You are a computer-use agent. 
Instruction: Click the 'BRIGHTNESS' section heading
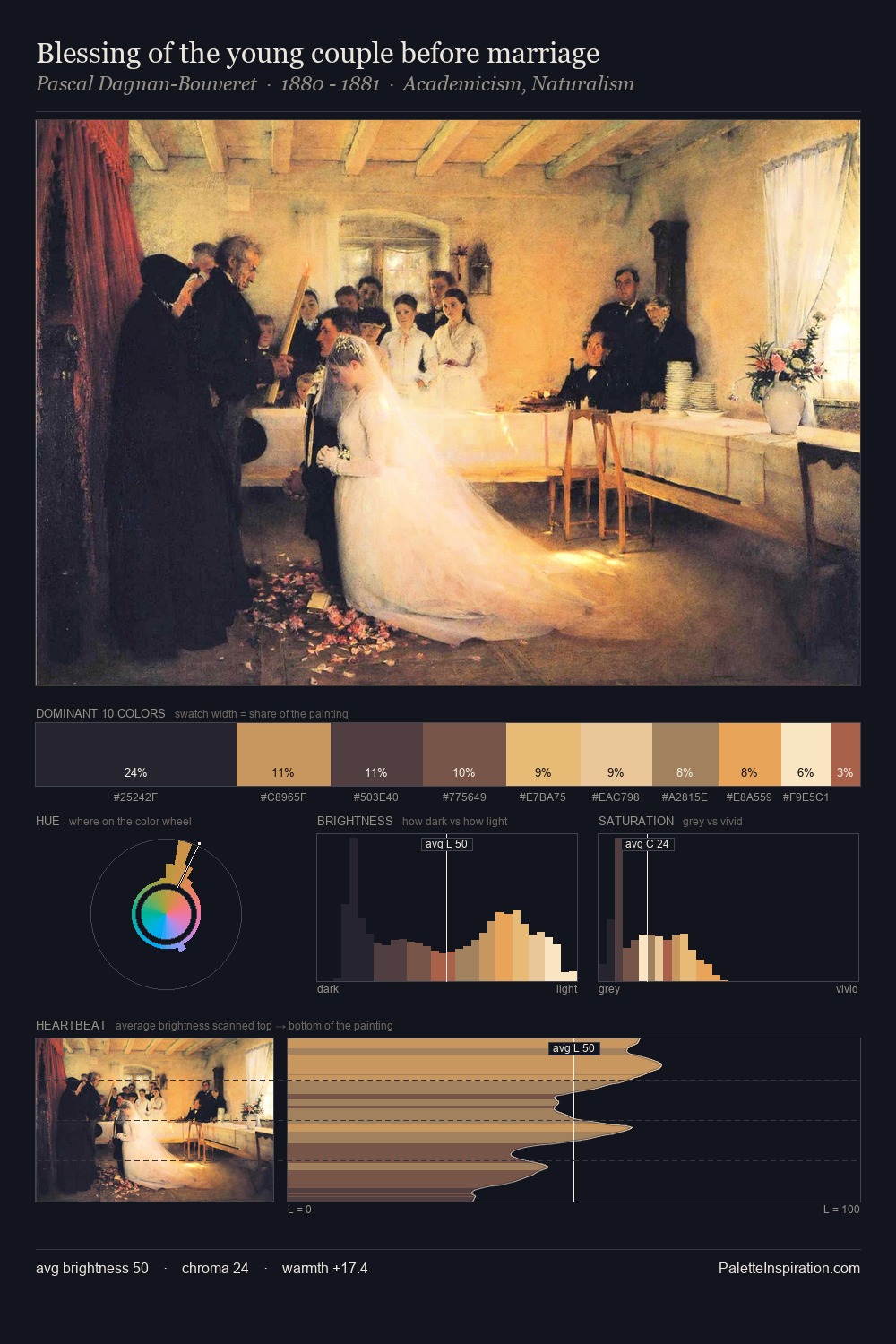click(355, 821)
